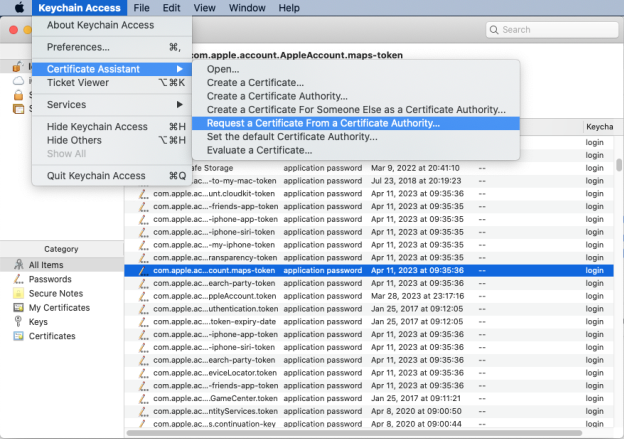Select the Certificates category label

coord(52,336)
